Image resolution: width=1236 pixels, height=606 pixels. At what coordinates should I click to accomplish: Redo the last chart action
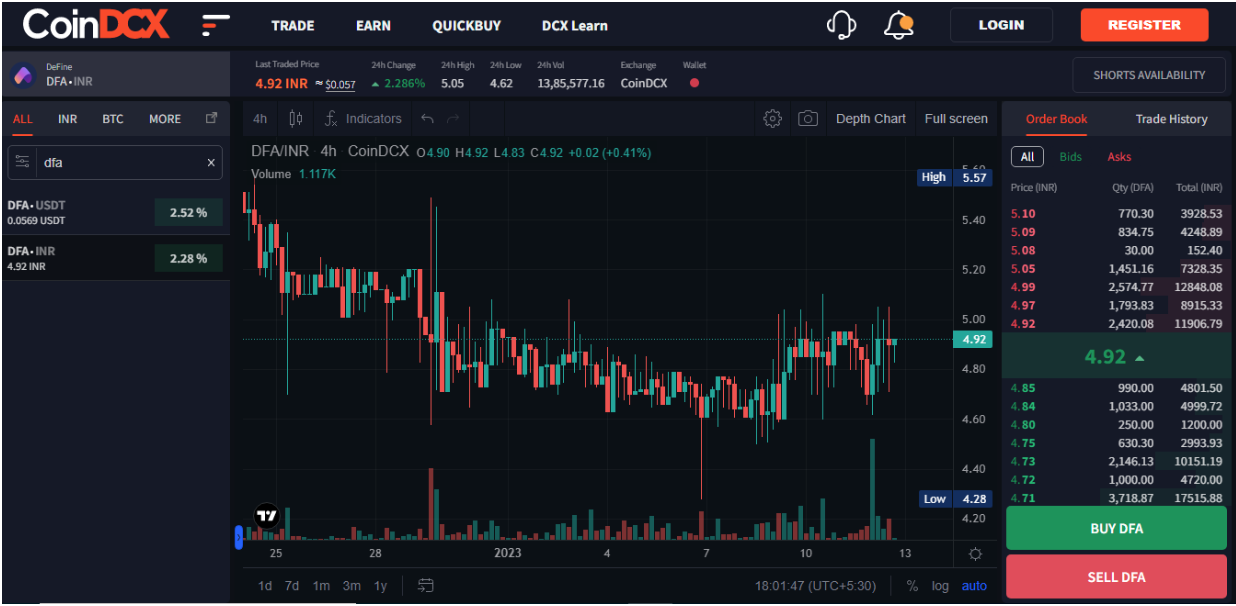[453, 118]
